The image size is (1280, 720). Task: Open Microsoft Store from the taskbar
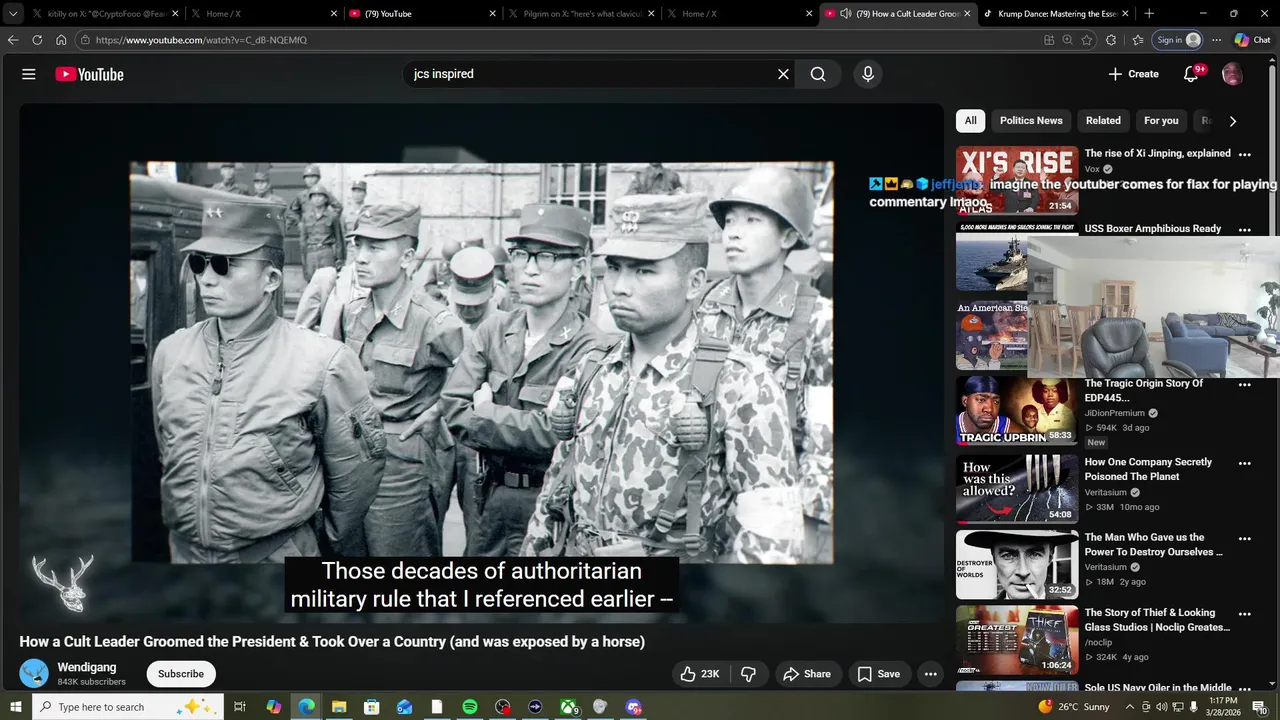click(371, 707)
